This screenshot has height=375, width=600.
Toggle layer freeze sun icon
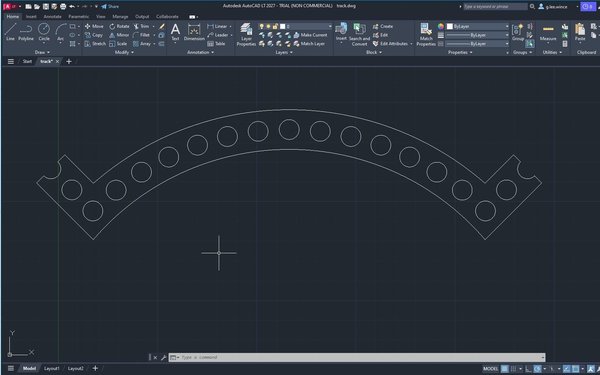coord(268,26)
